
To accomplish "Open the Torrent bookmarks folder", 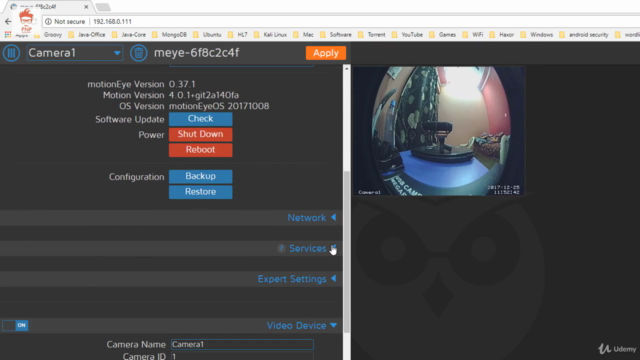I will 371,35.
